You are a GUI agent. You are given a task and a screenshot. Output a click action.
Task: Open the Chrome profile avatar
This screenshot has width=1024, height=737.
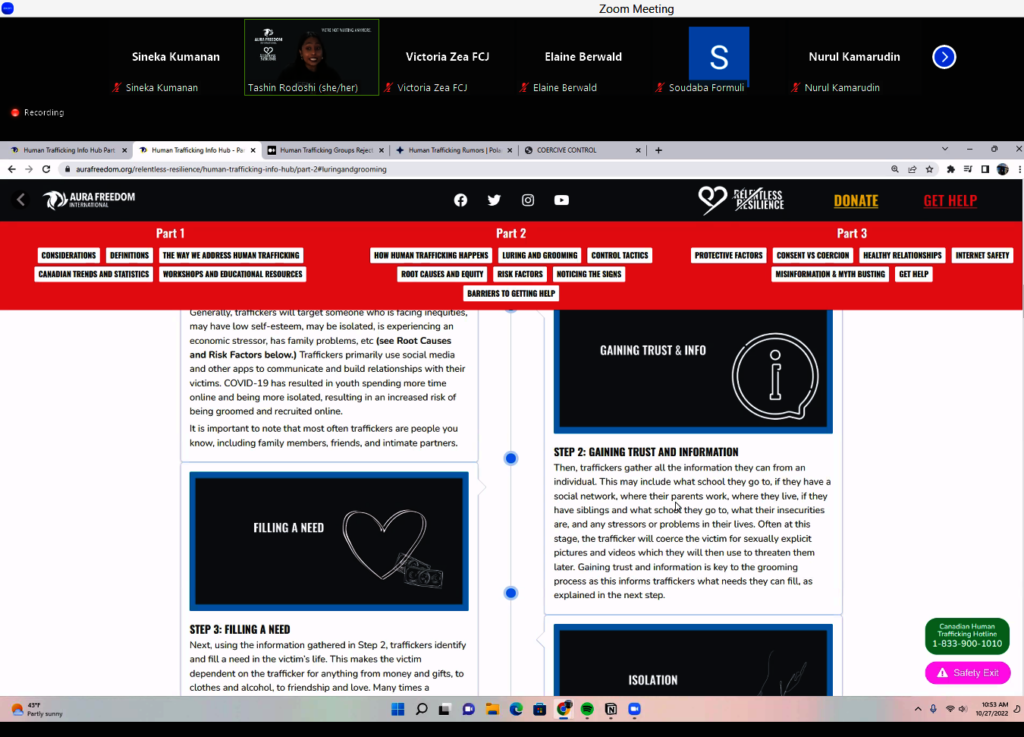[1003, 169]
